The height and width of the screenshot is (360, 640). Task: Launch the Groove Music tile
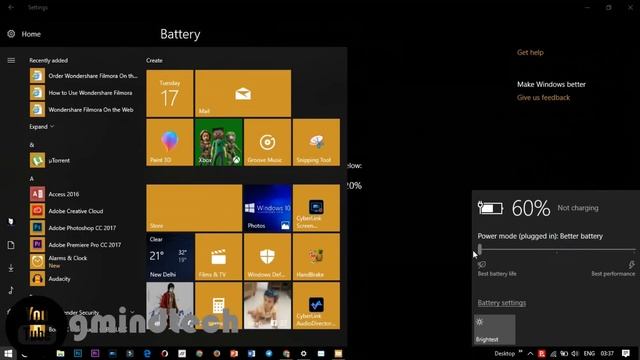point(267,142)
